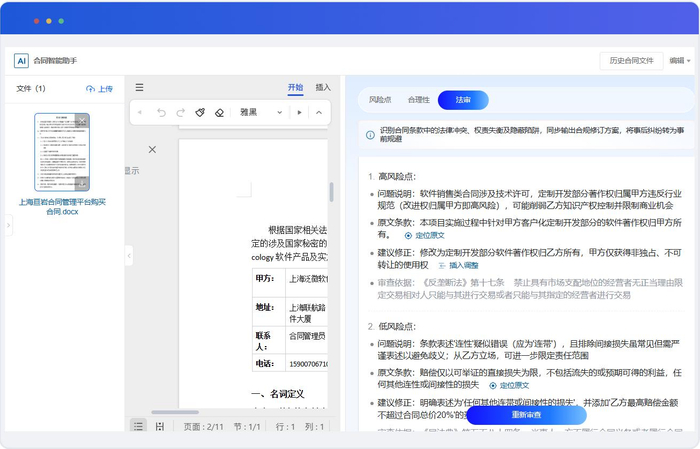This screenshot has height=449, width=700.
Task: Switch to the 风险点 tab
Action: pos(380,100)
